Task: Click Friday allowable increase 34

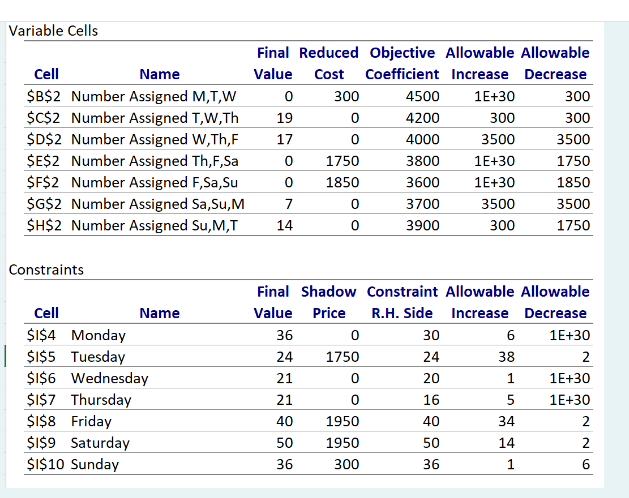Action: coord(506,421)
